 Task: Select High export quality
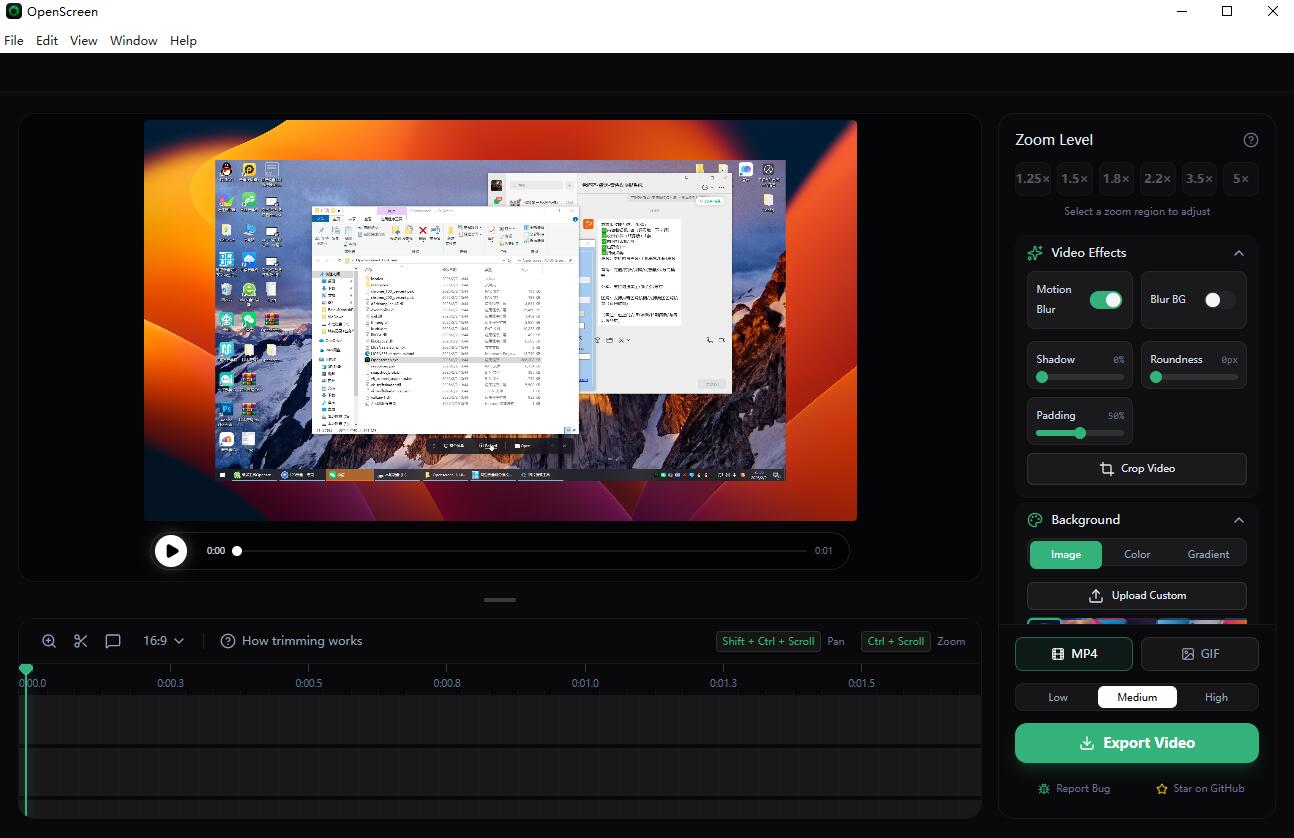[1216, 696]
